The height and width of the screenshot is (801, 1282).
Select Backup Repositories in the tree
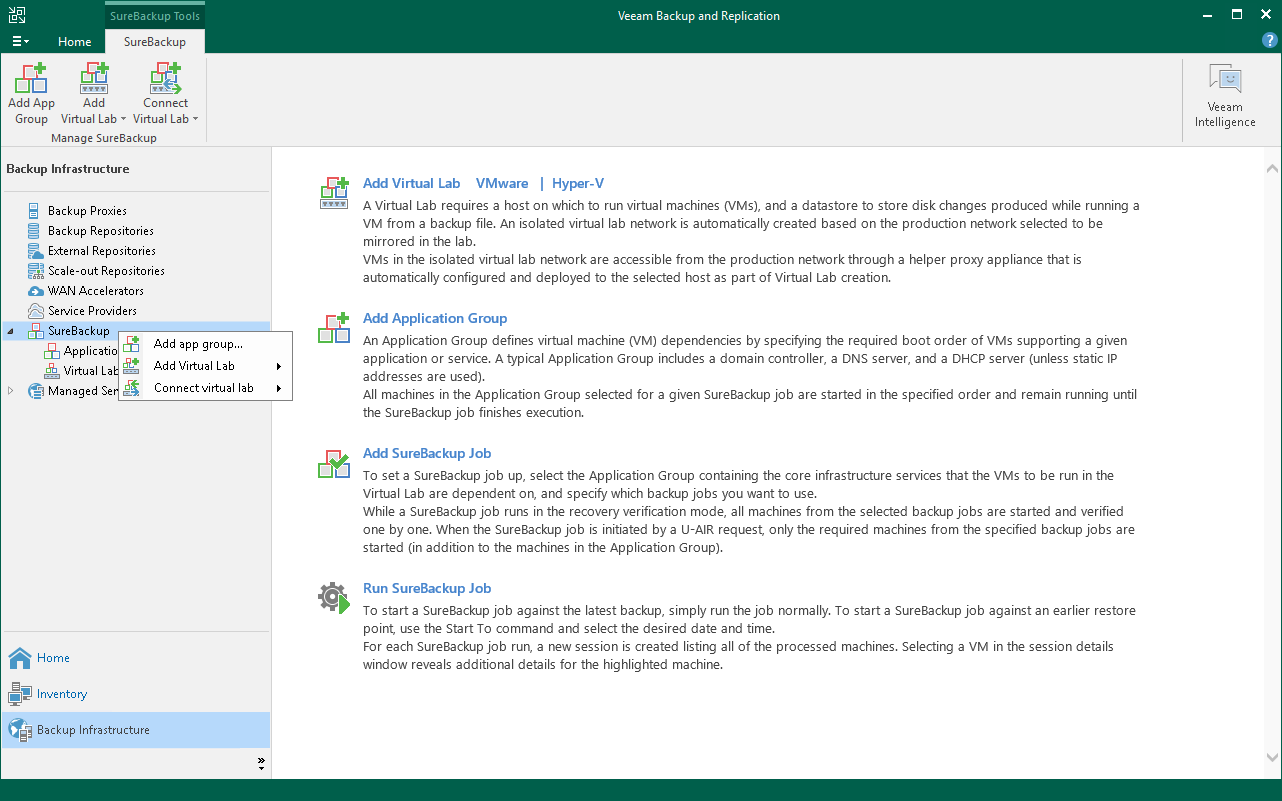101,231
